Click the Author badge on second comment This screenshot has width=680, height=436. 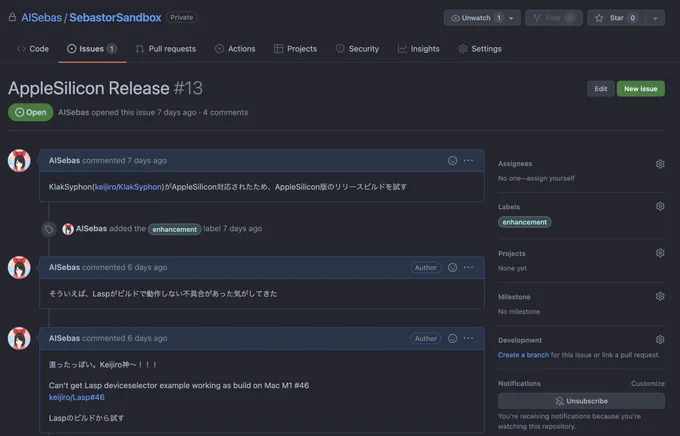[425, 268]
